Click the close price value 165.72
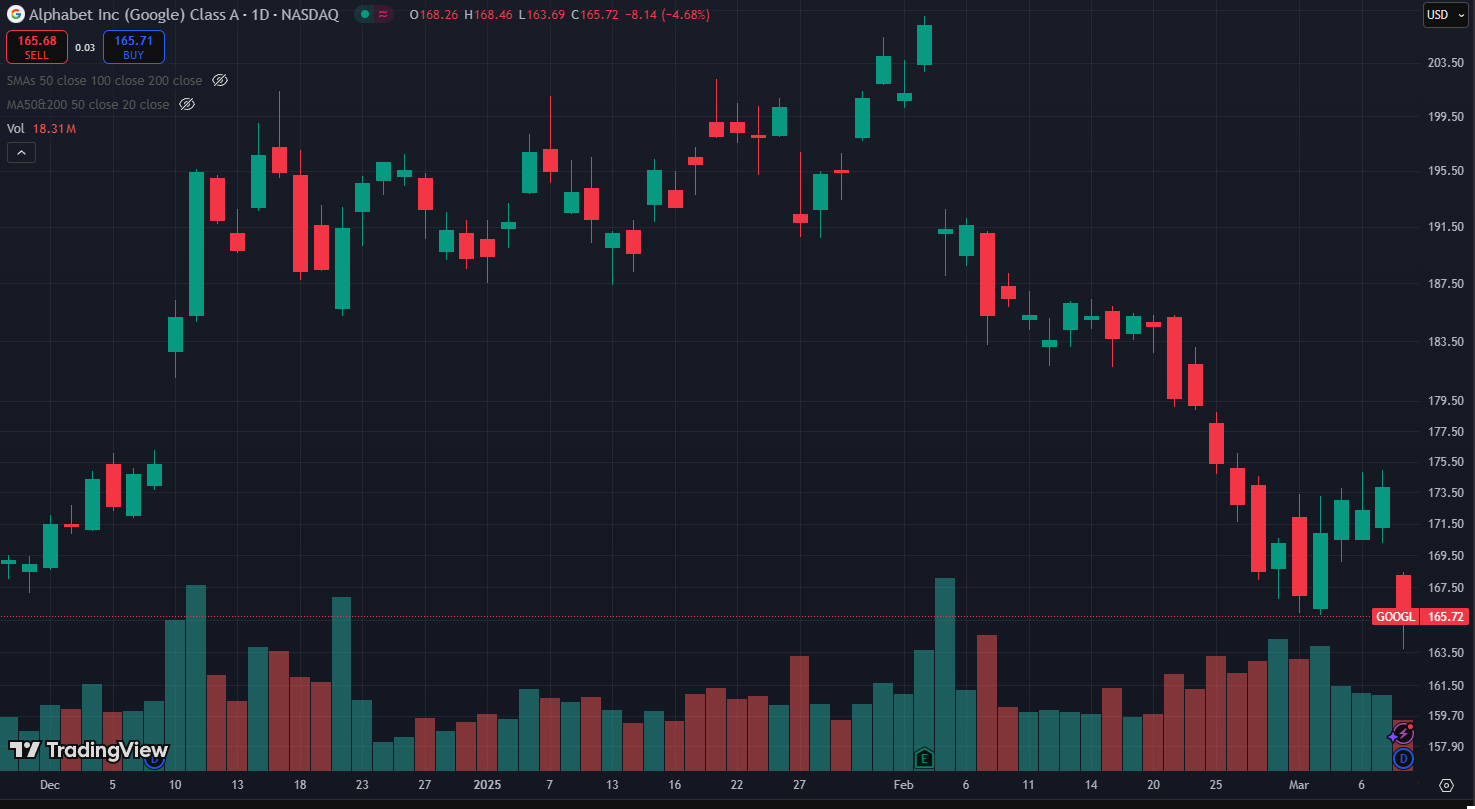 tap(602, 15)
